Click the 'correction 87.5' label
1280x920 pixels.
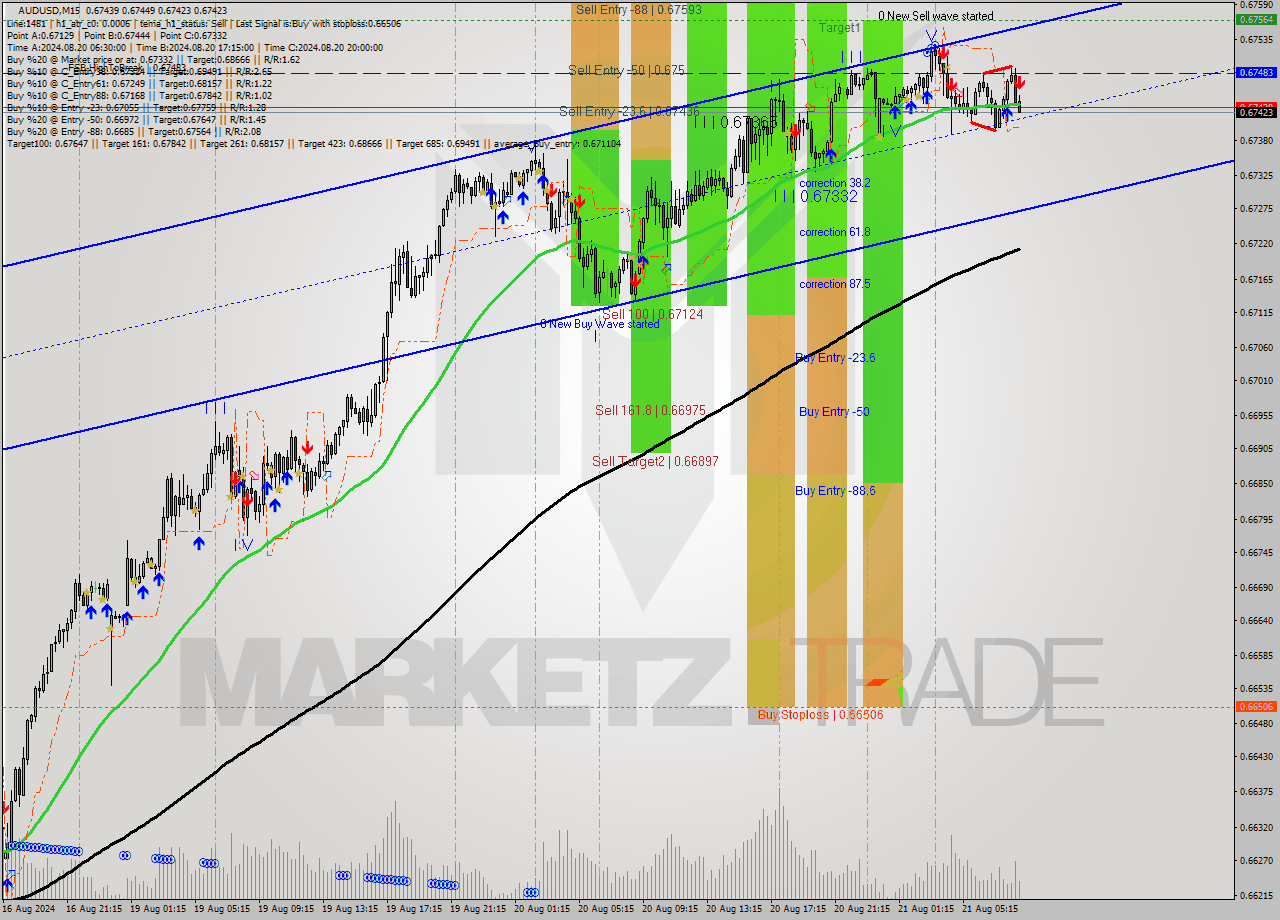[835, 284]
